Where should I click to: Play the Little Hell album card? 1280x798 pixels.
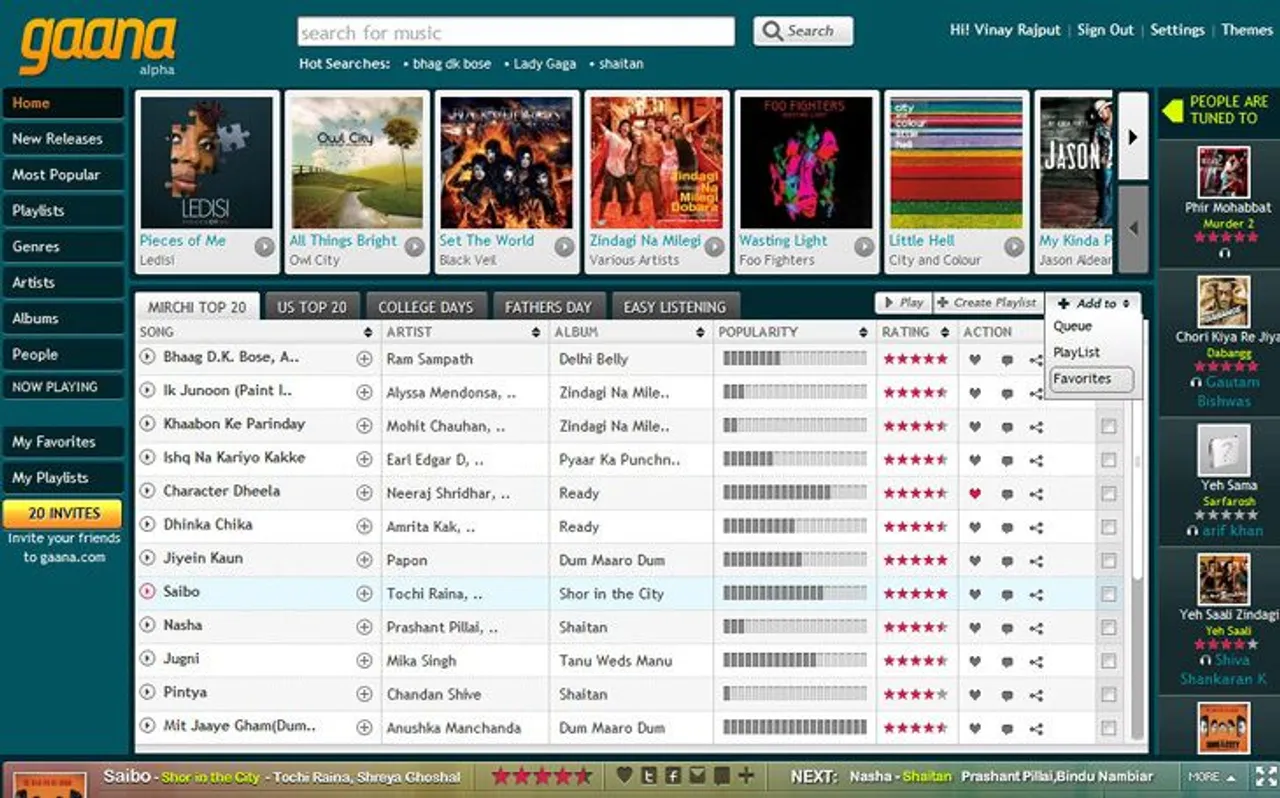pyautogui.click(x=1014, y=246)
